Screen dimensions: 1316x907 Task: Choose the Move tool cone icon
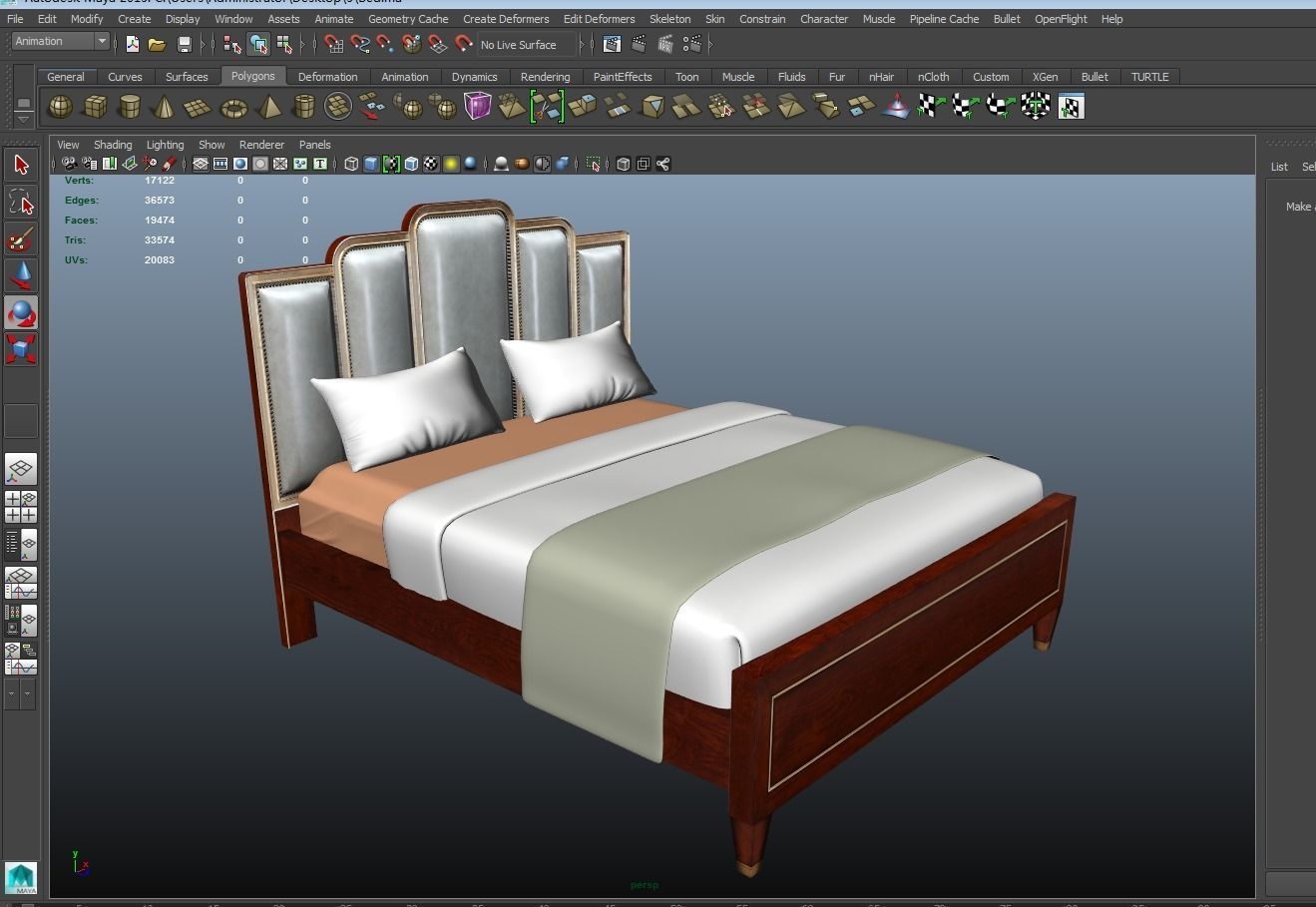pos(21,276)
